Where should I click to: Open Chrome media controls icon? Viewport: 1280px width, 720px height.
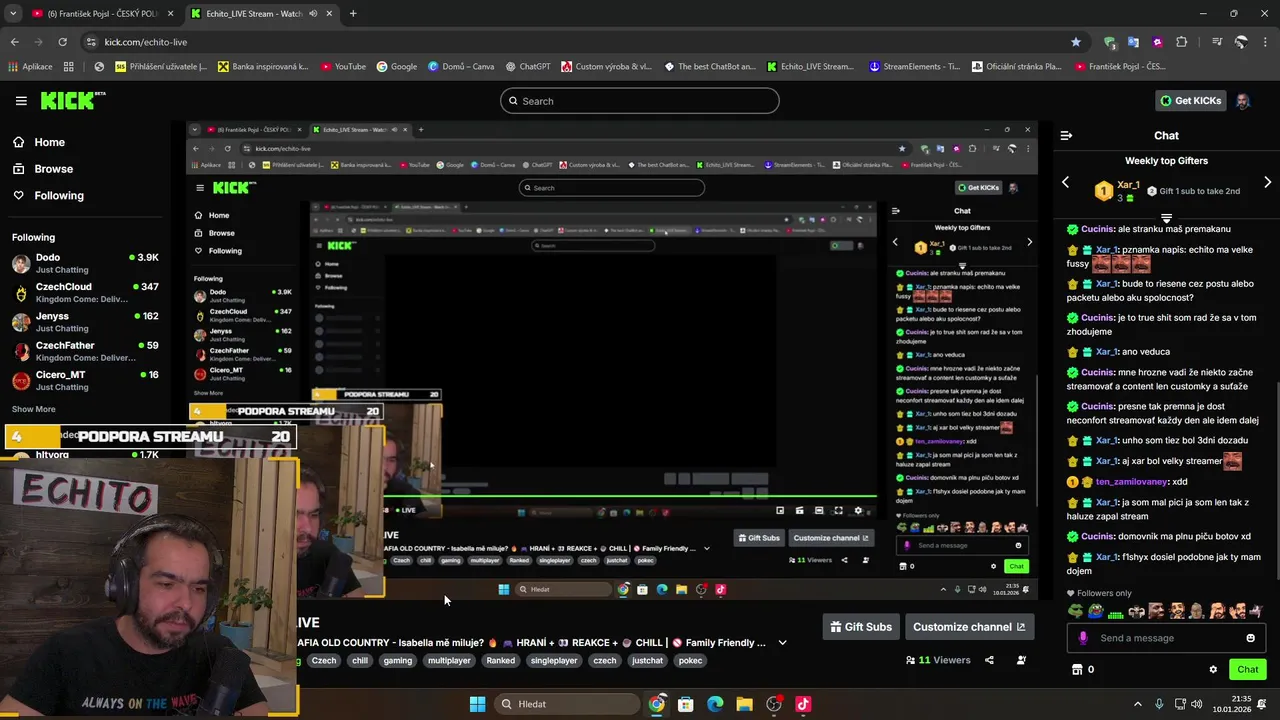(x=1217, y=42)
